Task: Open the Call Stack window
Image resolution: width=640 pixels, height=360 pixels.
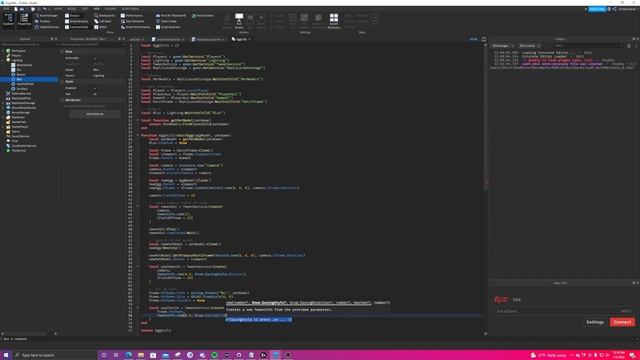Action: coord(103,21)
